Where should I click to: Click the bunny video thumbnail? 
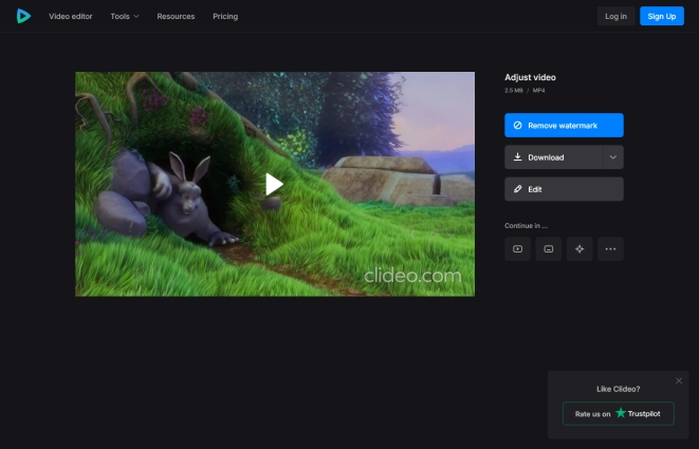click(275, 184)
